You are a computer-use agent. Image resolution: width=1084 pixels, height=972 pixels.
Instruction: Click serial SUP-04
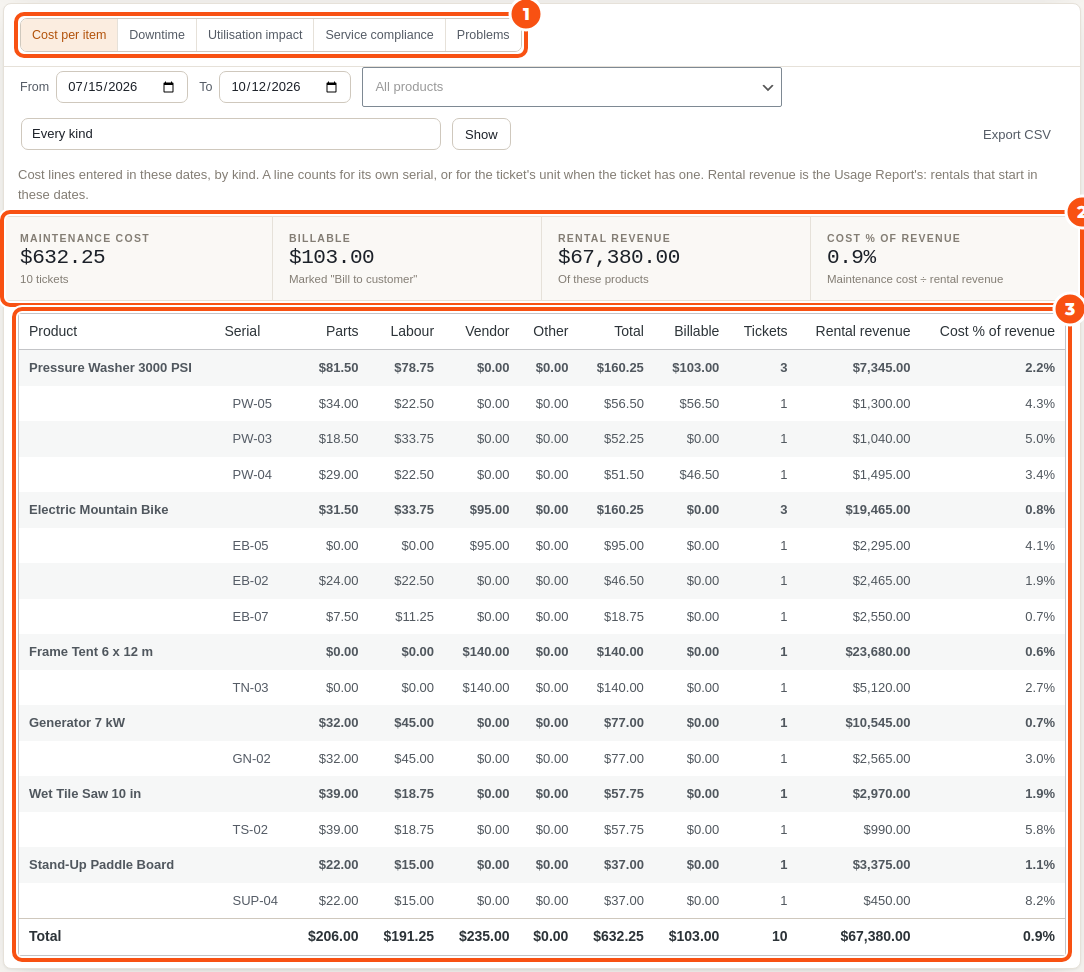coord(255,901)
